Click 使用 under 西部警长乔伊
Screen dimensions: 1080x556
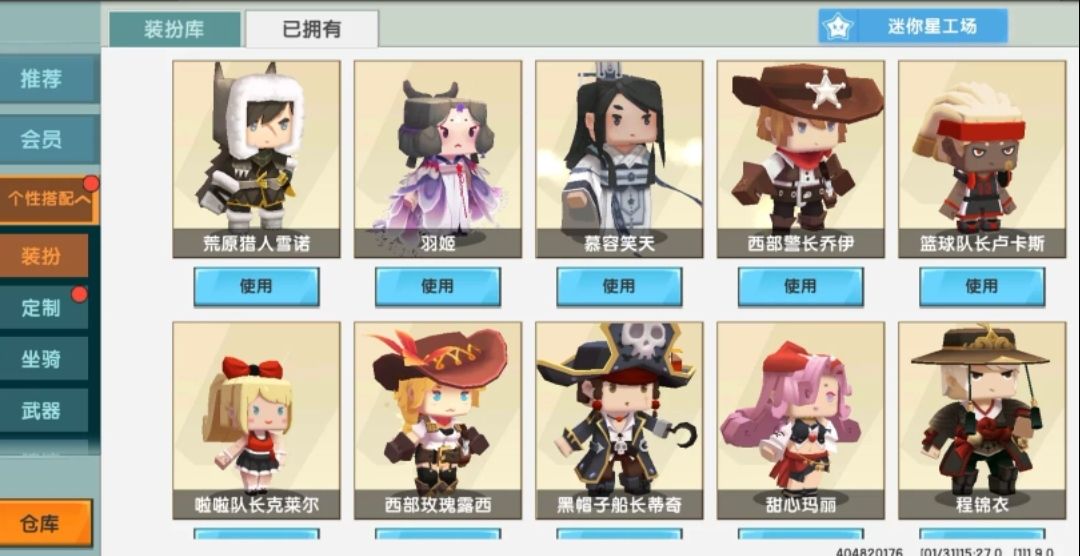[800, 286]
